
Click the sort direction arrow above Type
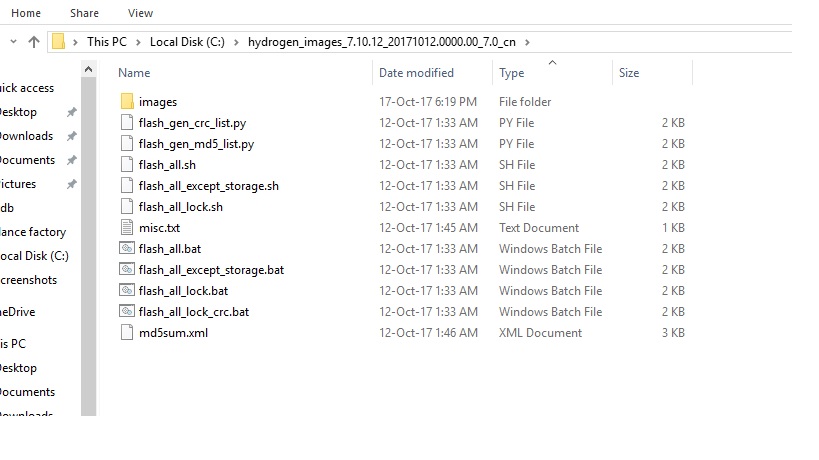[552, 63]
